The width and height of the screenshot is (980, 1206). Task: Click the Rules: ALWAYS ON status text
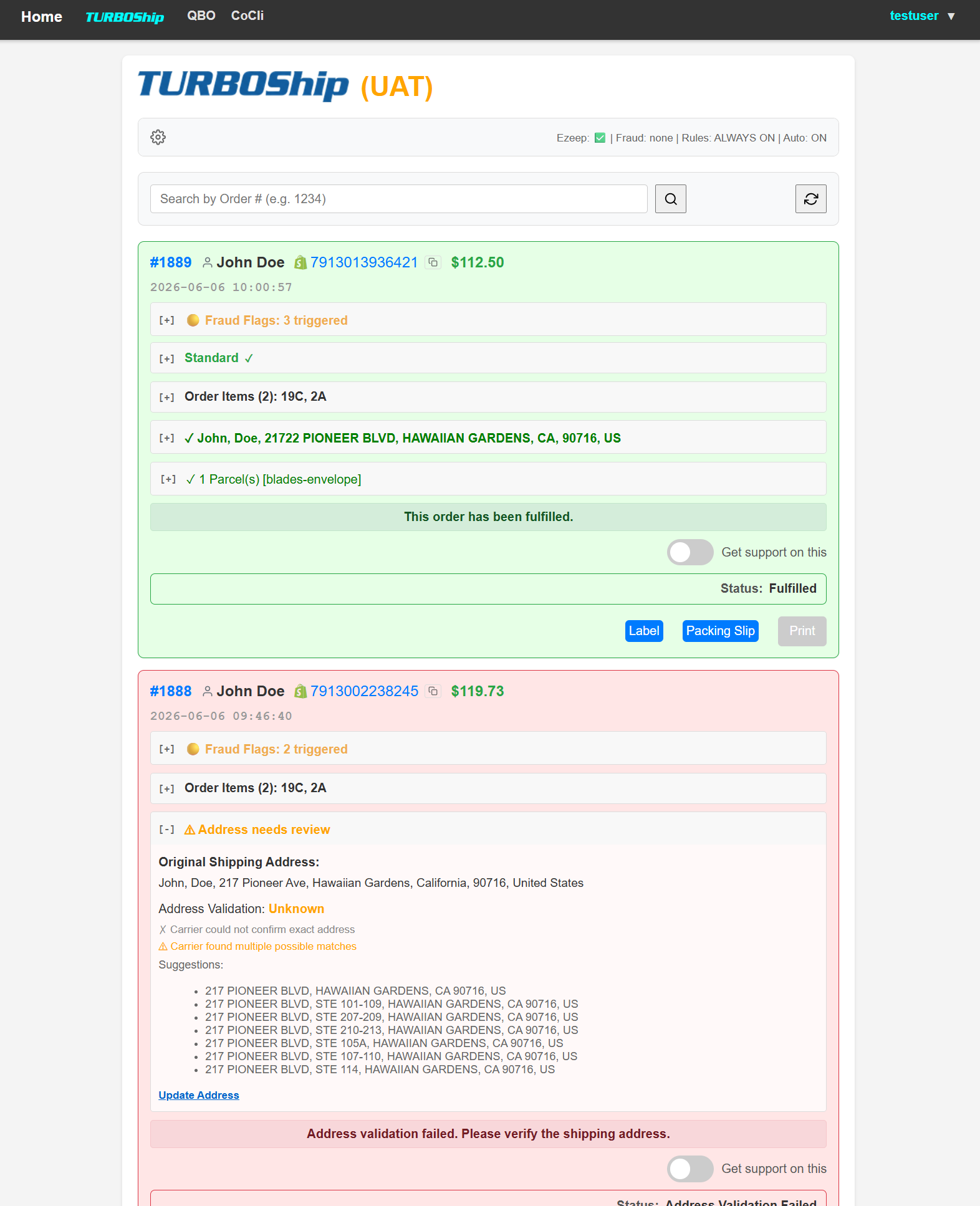click(x=728, y=138)
